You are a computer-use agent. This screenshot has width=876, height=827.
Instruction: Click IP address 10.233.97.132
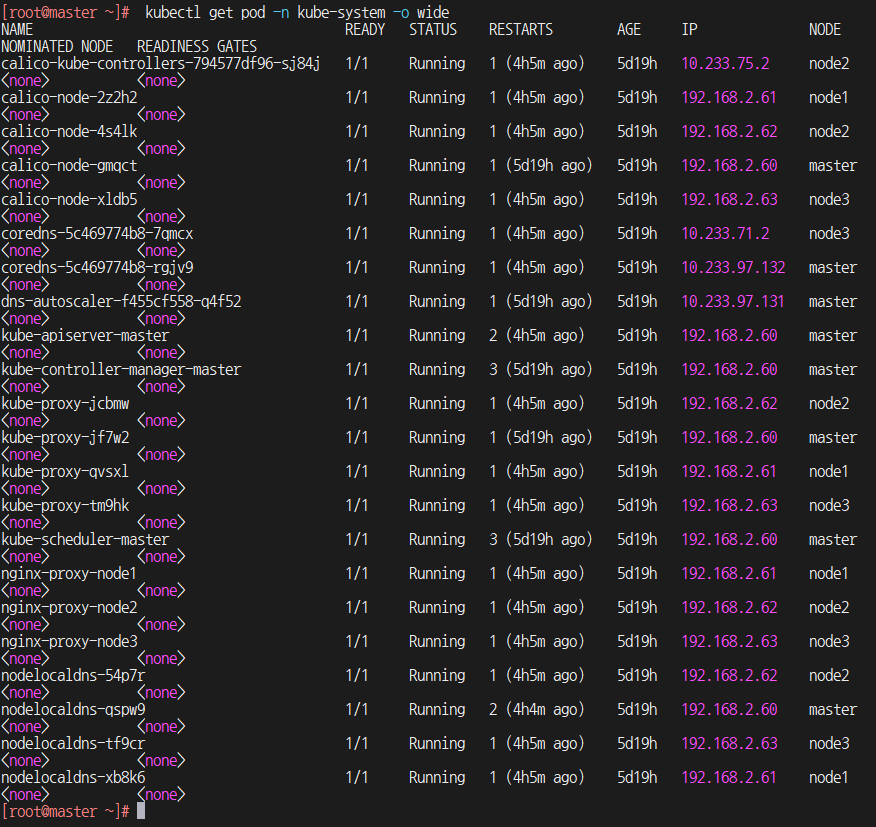click(733, 268)
